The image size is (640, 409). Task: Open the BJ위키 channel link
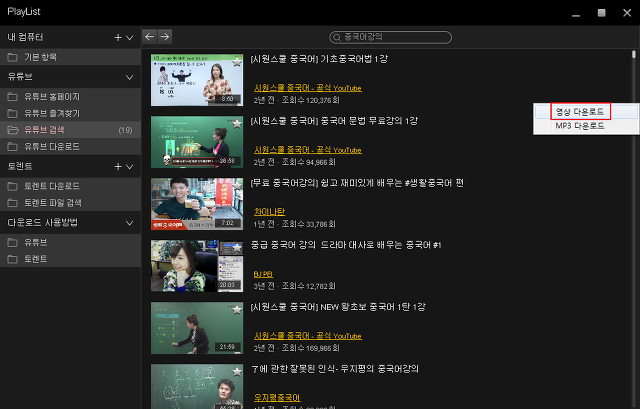click(x=263, y=274)
